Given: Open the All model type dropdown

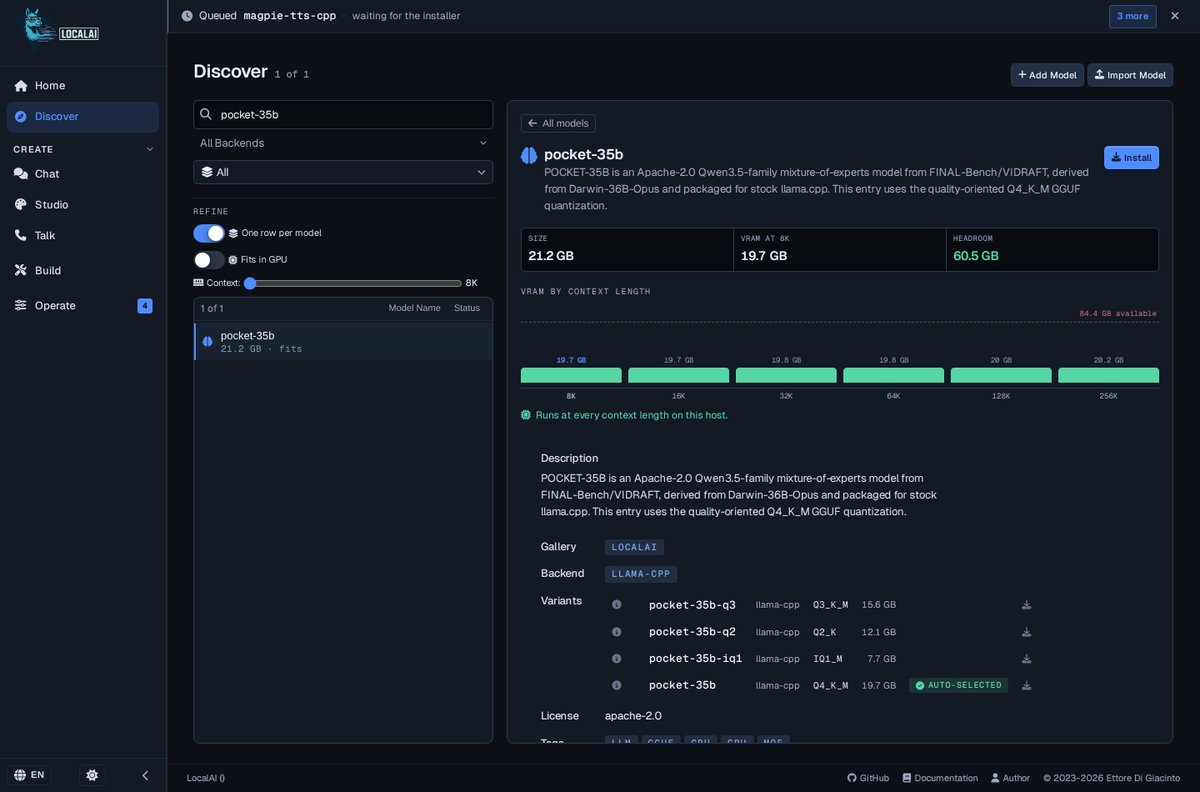Looking at the screenshot, I should 343,172.
